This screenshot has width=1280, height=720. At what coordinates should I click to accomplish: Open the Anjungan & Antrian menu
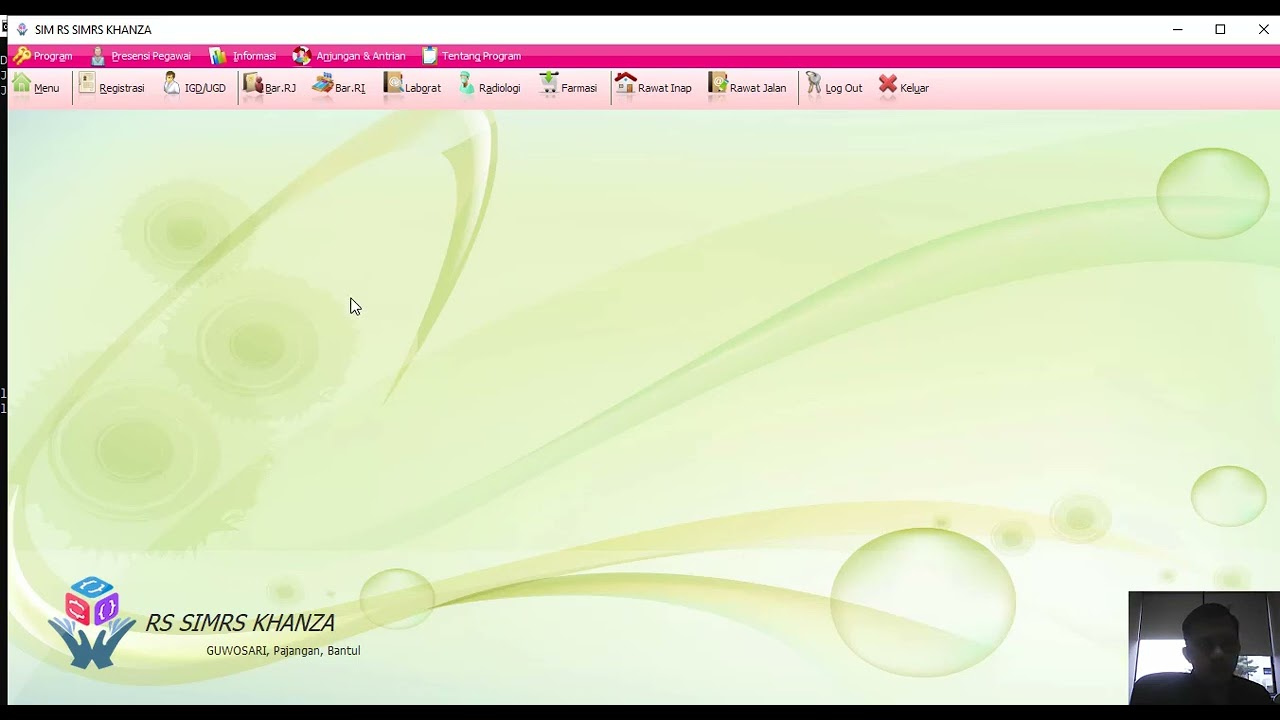(349, 56)
